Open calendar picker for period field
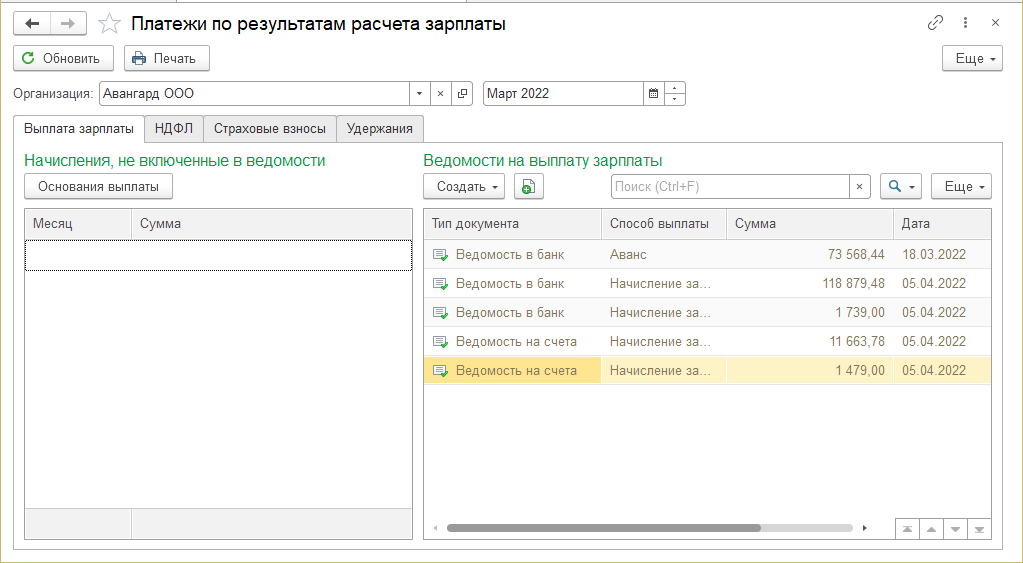The width and height of the screenshot is (1023, 563). pos(654,94)
